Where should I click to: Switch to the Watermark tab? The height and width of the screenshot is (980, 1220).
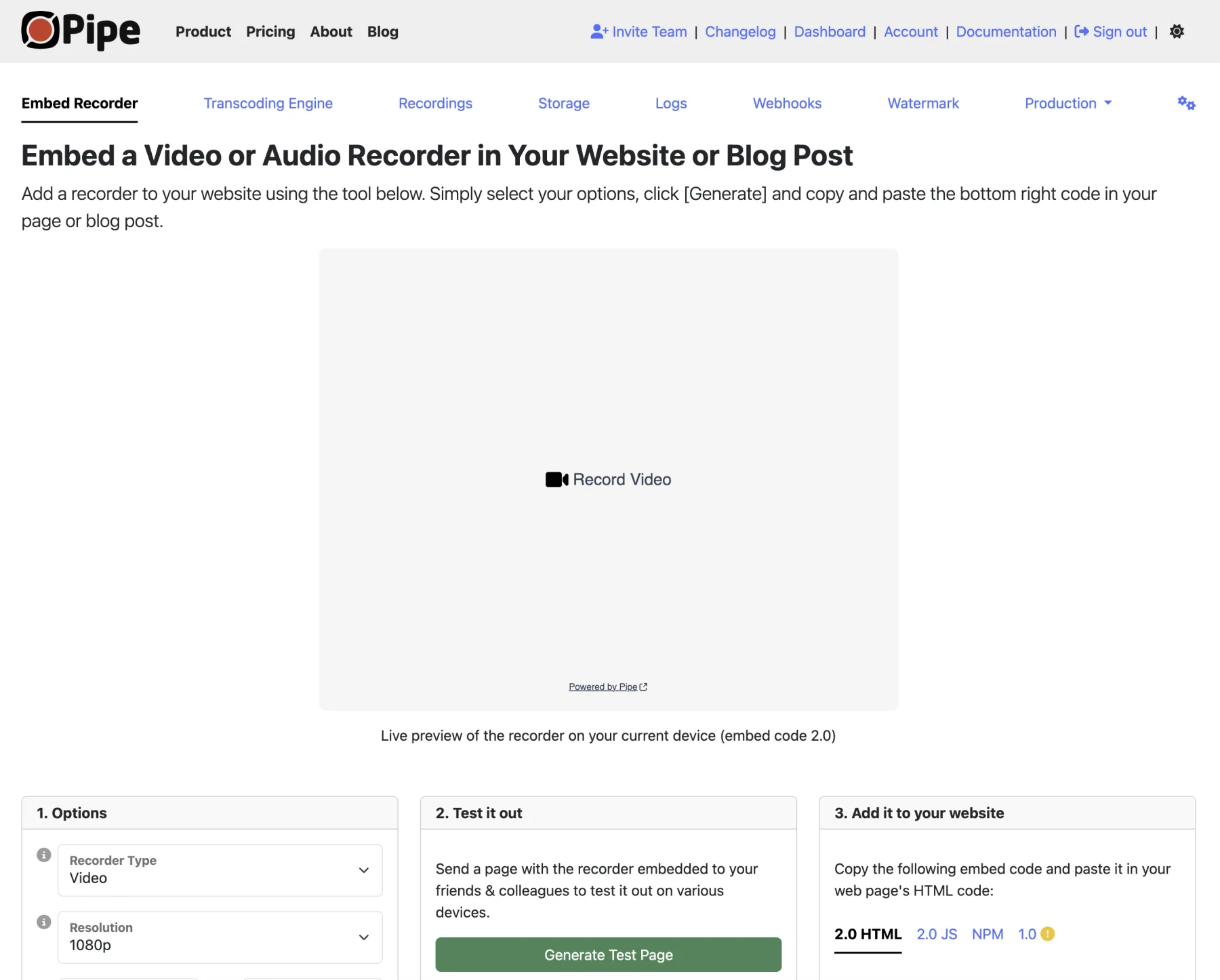(x=923, y=103)
